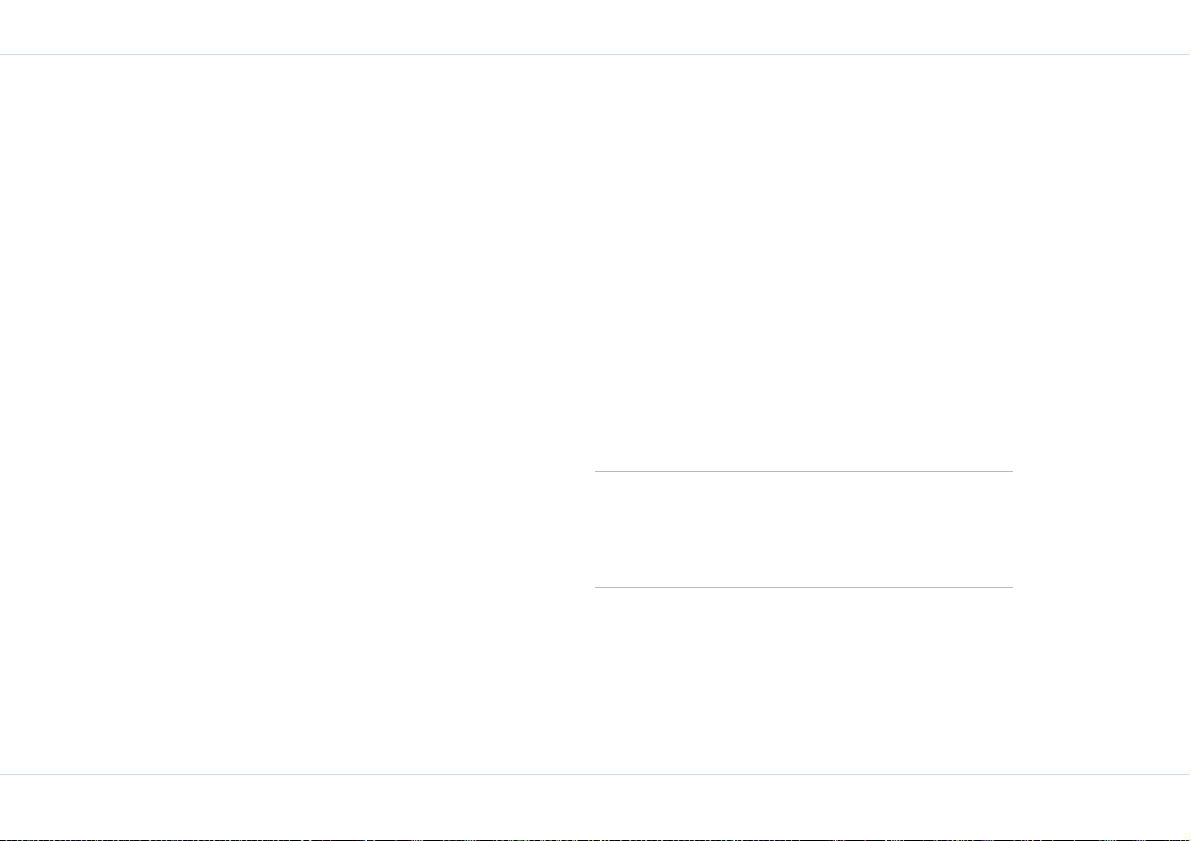Click the top teal divider line
Image resolution: width=1191 pixels, height=841 pixels.
pyautogui.click(x=596, y=55)
